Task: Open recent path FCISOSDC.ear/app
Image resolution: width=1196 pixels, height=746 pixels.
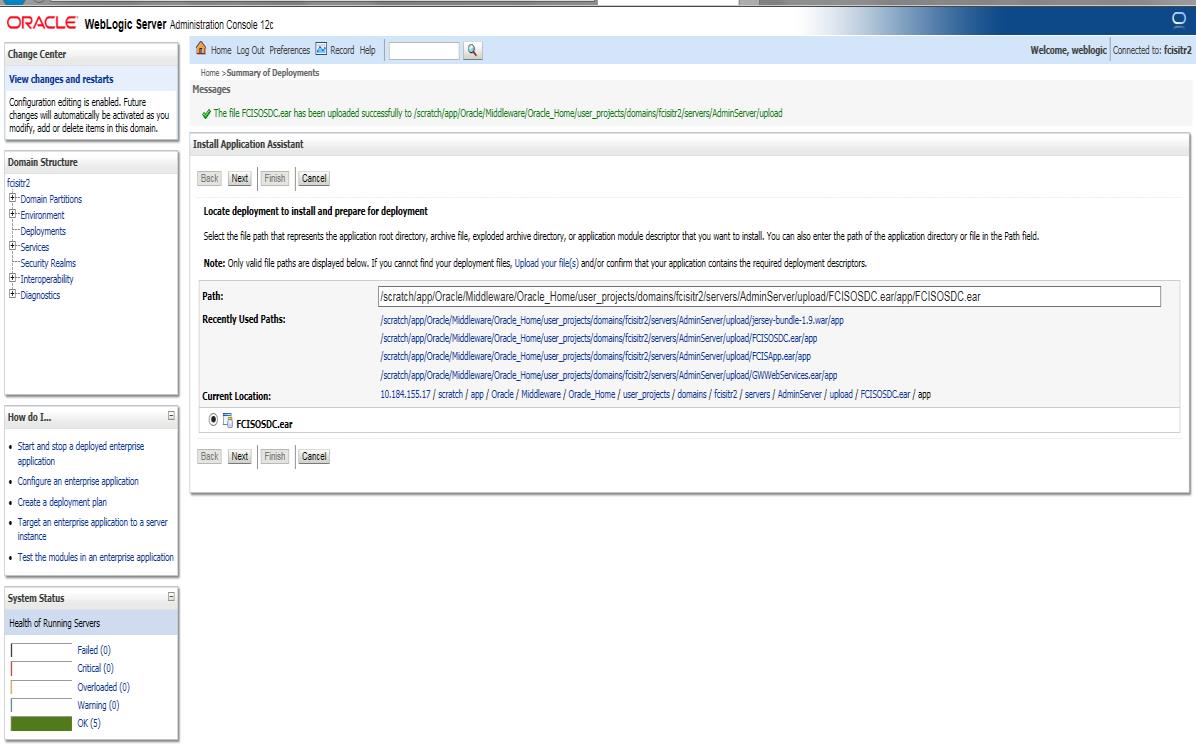Action: pos(599,338)
